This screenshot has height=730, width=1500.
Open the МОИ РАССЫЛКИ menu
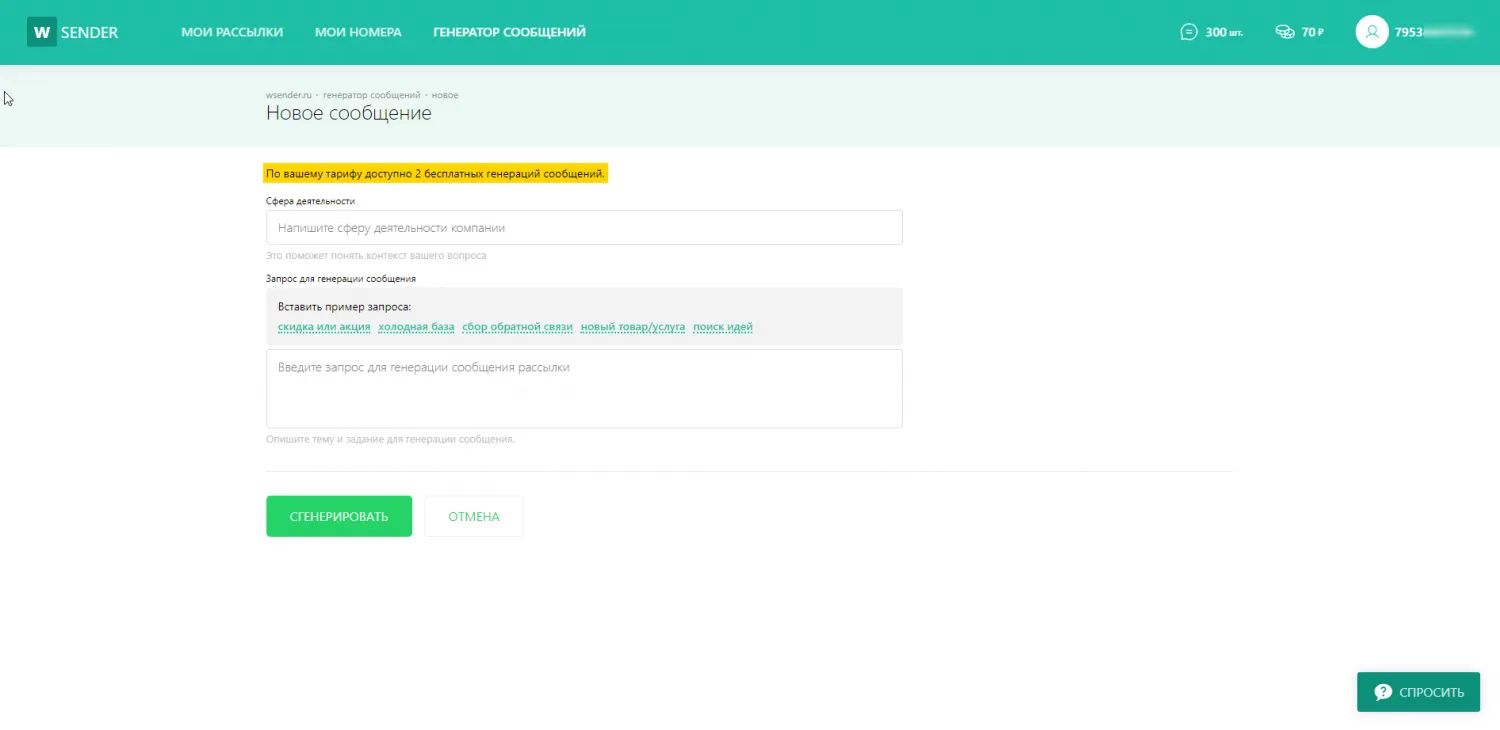coord(232,32)
